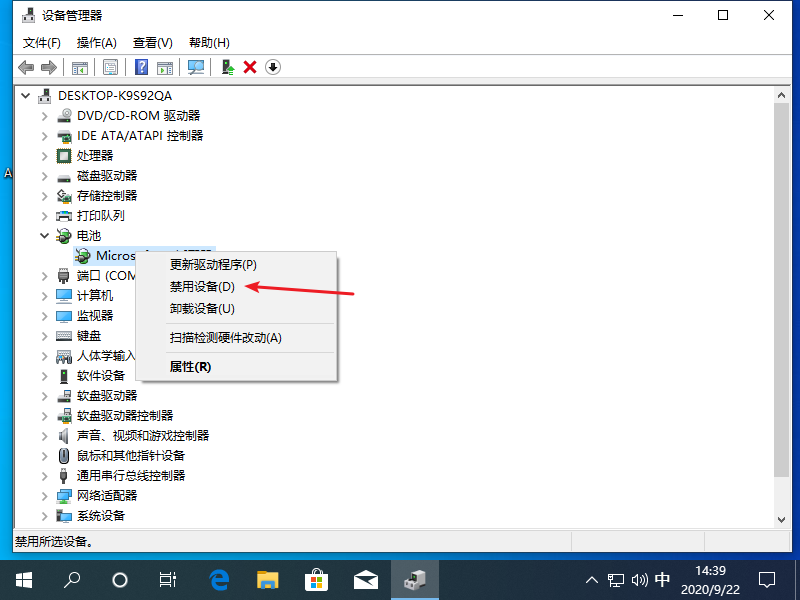This screenshot has height=600, width=800.
Task: Click the properties icon in the toolbar
Action: (110, 67)
